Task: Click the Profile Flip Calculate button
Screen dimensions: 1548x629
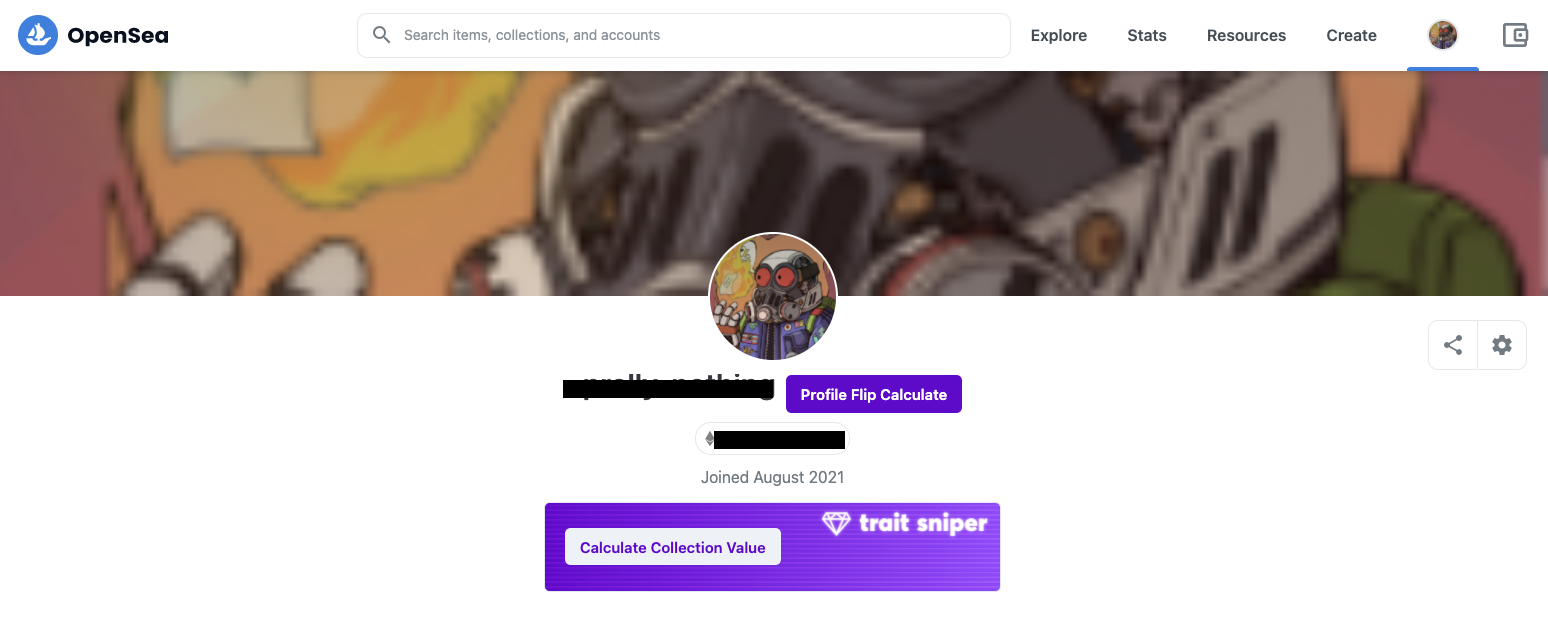Action: [x=874, y=394]
